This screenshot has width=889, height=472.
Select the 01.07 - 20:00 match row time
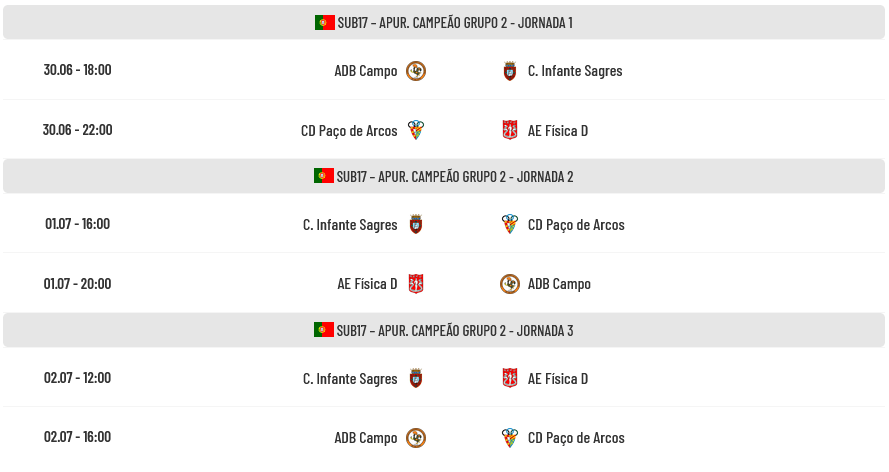[x=78, y=283]
